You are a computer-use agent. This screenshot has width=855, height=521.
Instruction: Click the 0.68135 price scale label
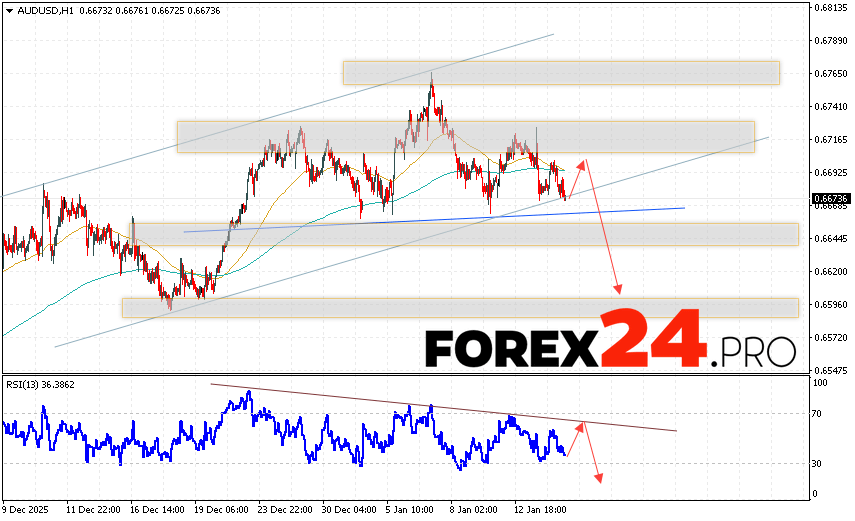pyautogui.click(x=831, y=8)
